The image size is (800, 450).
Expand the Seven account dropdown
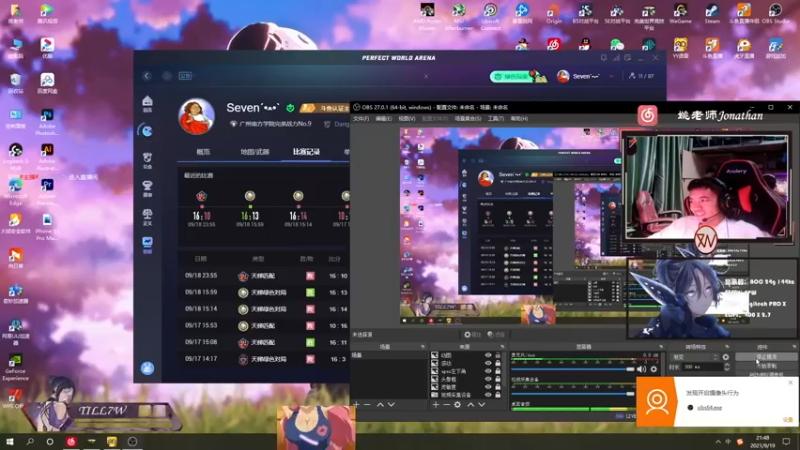611,77
